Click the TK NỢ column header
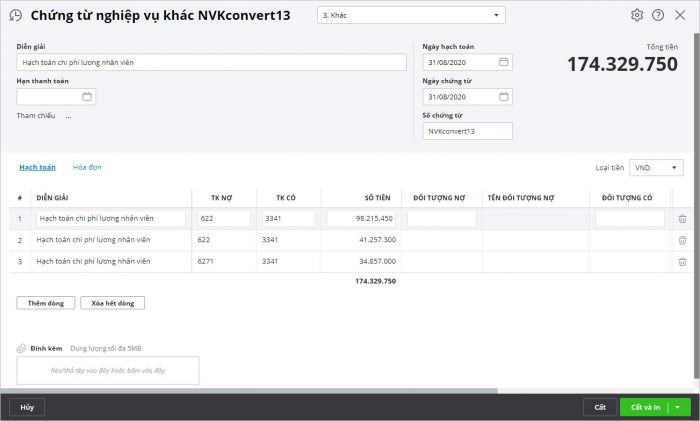The image size is (700, 421). coord(221,198)
